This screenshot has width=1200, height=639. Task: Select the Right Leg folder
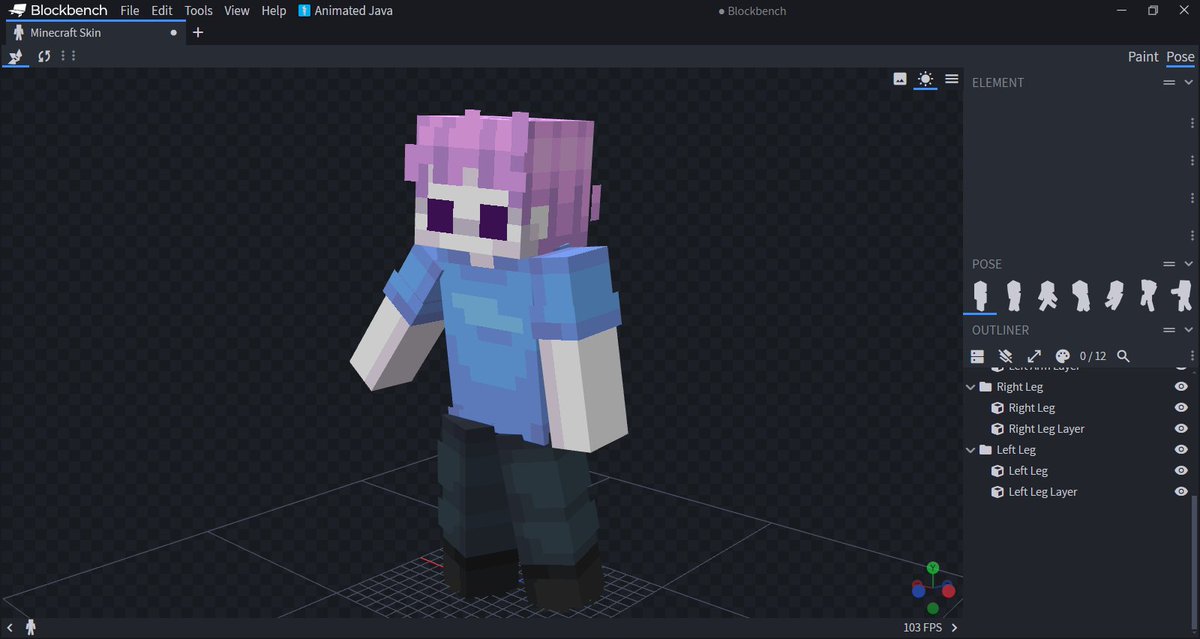pos(1019,387)
